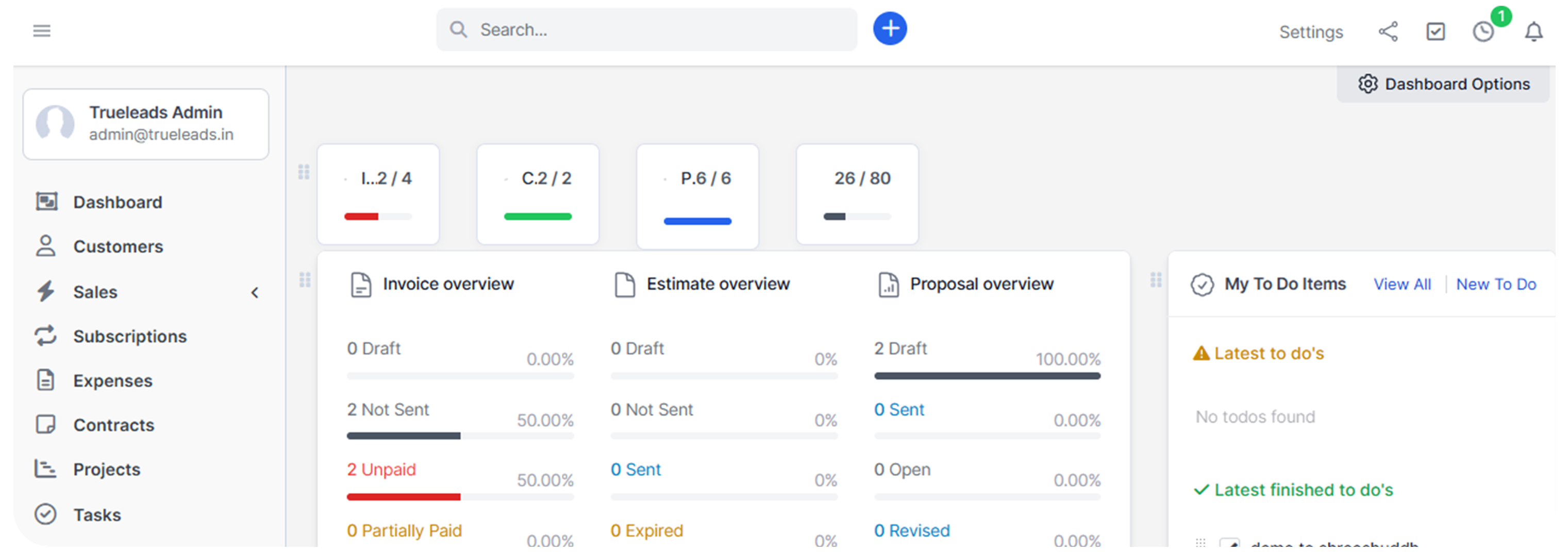Screen dimensions: 1568x552
Task: Click the Proposal overview chart icon
Action: 888,285
